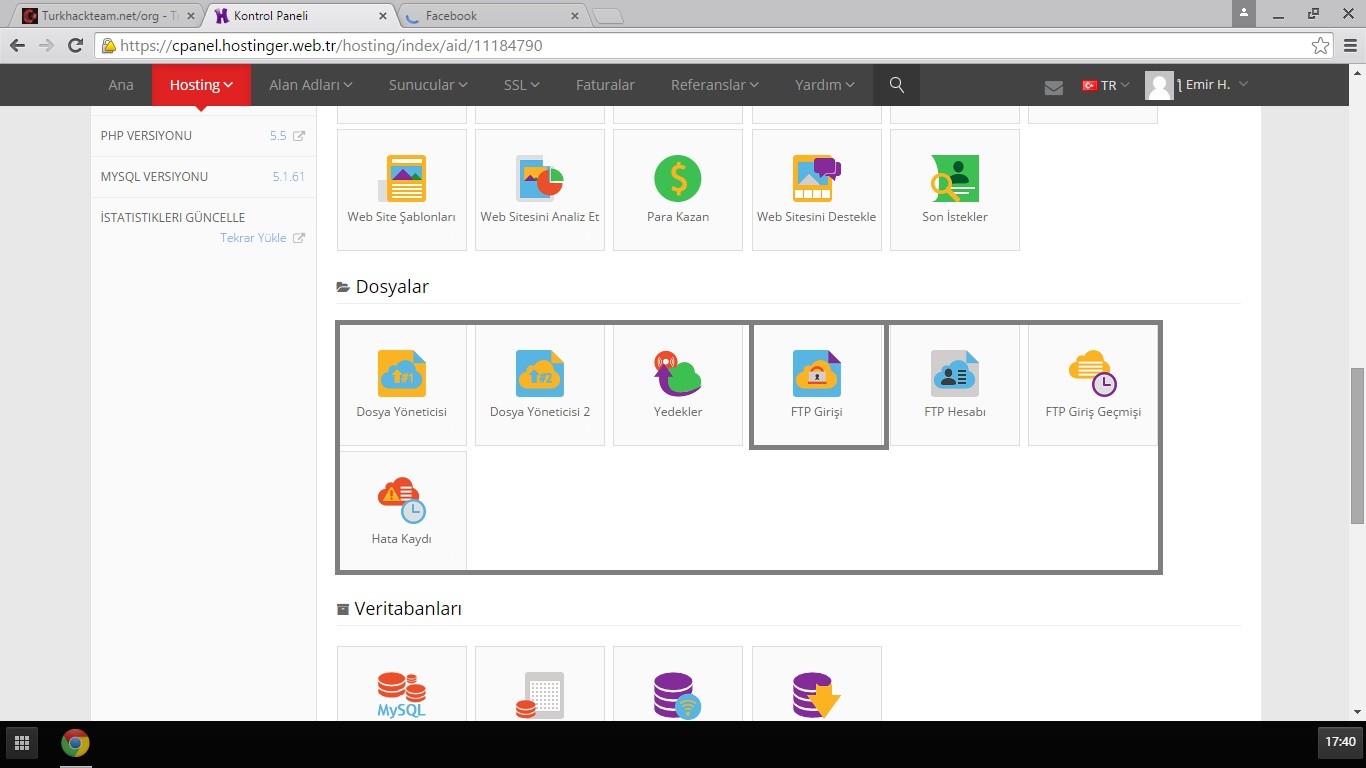Screen dimensions: 1366x768
Task: Open the remote MySQL database icon with wifi symbol
Action: (678, 694)
